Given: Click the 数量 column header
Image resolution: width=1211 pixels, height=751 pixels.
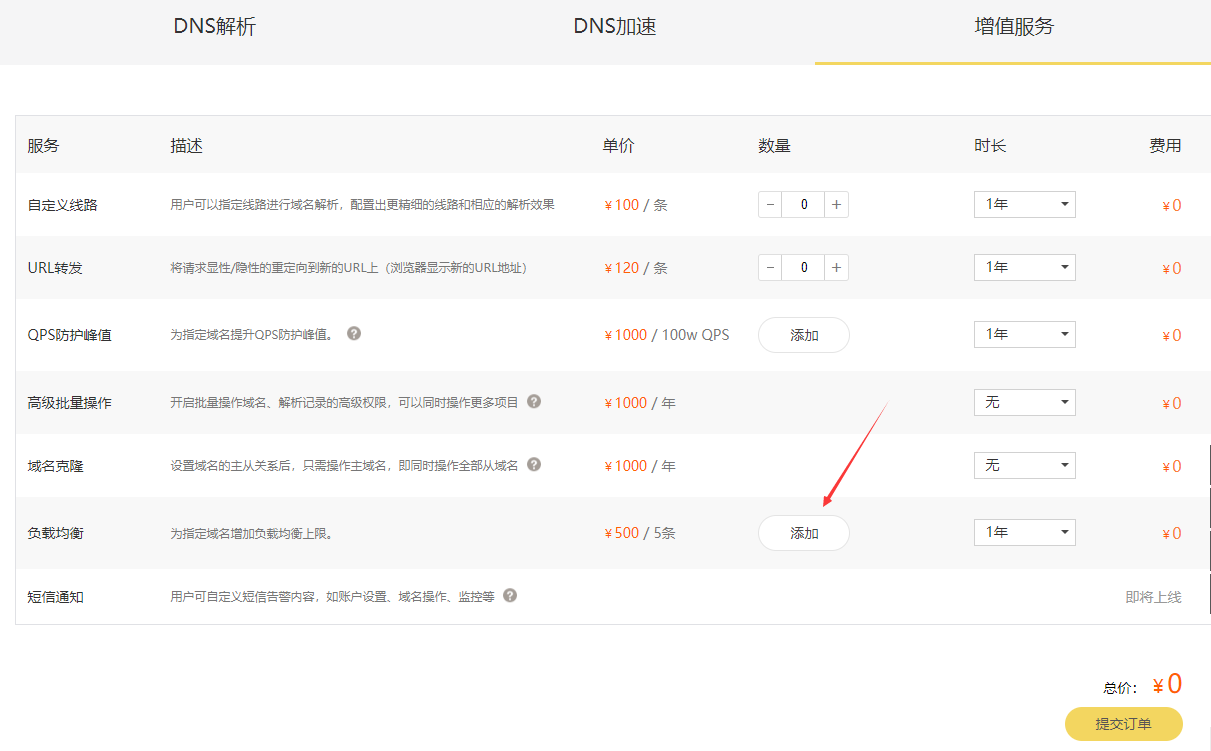Looking at the screenshot, I should point(774,146).
